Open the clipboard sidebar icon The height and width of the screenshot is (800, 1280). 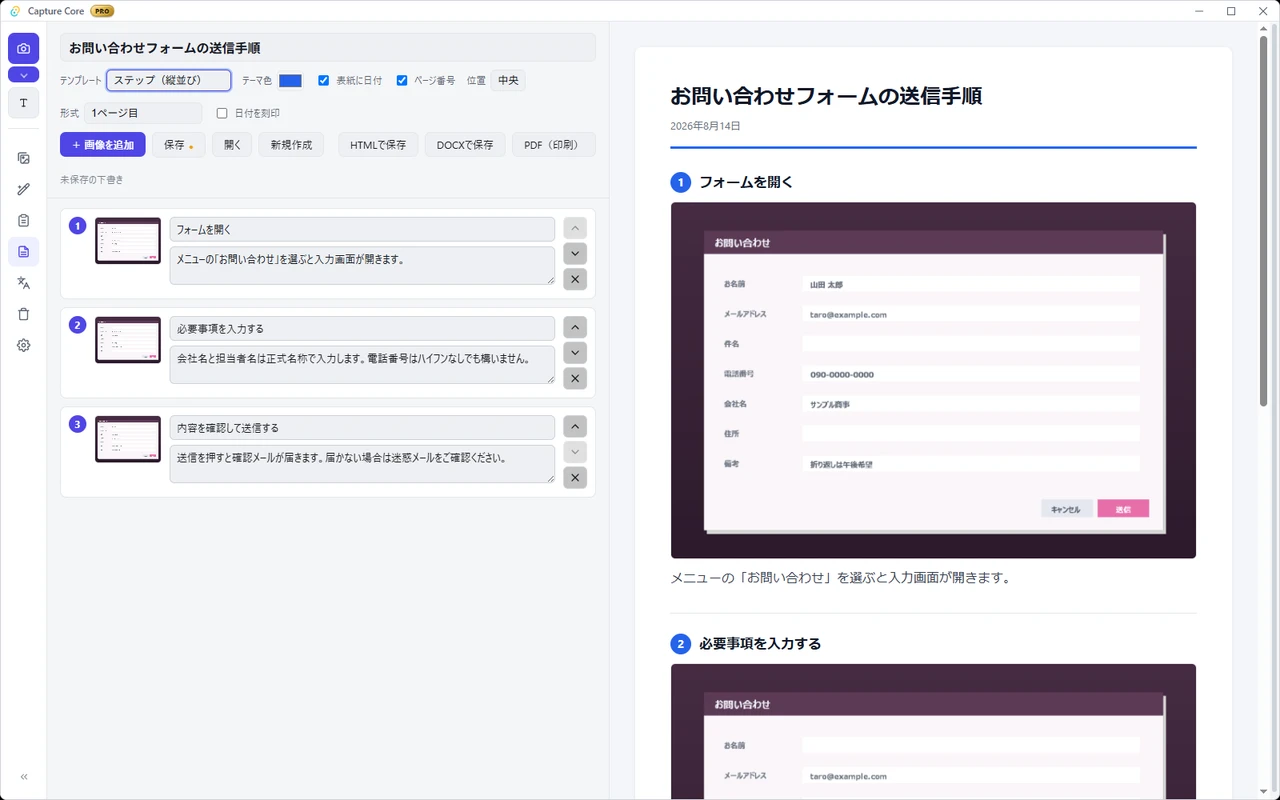[23, 220]
